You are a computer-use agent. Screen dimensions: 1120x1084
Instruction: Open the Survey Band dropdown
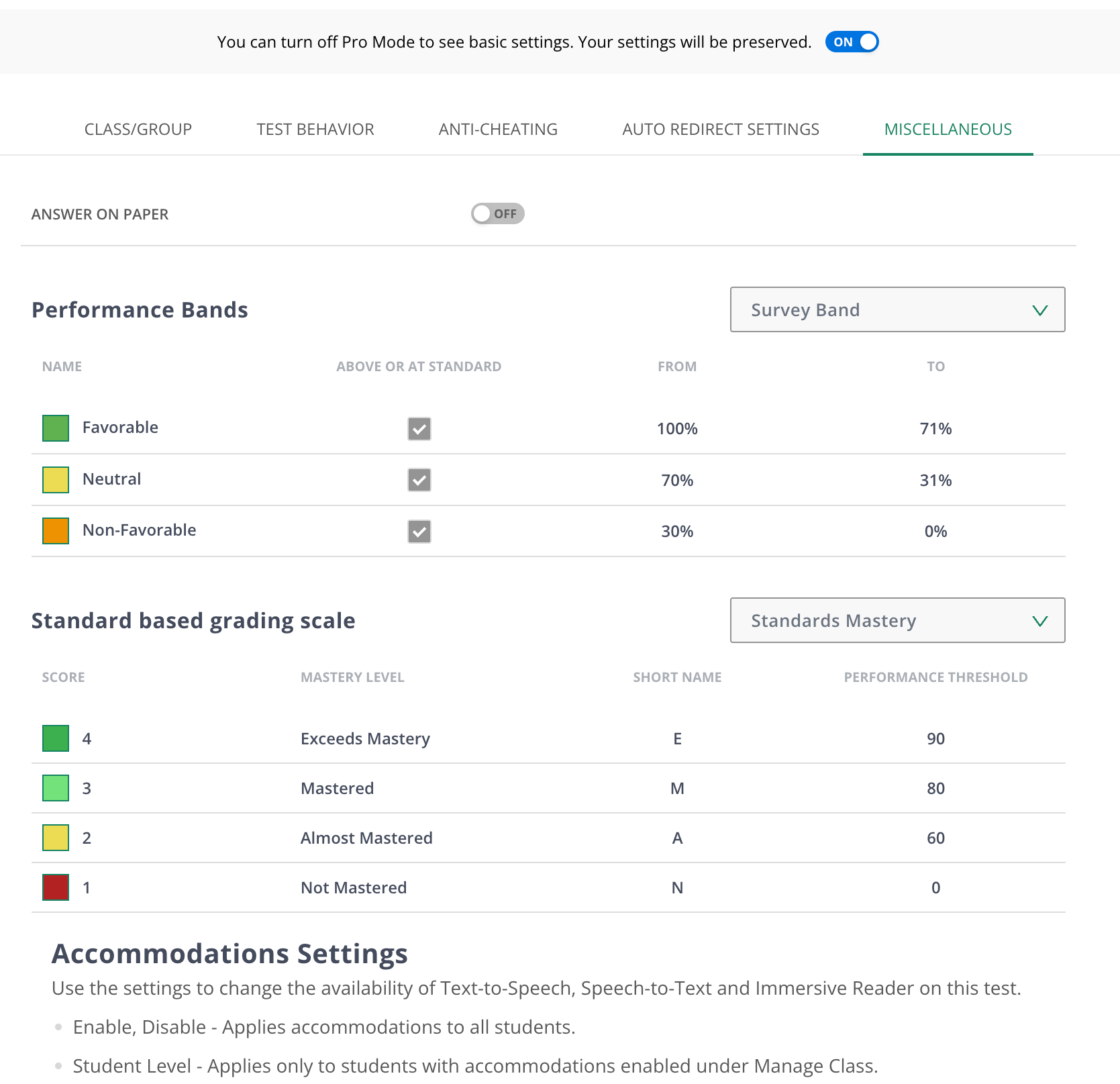tap(897, 309)
